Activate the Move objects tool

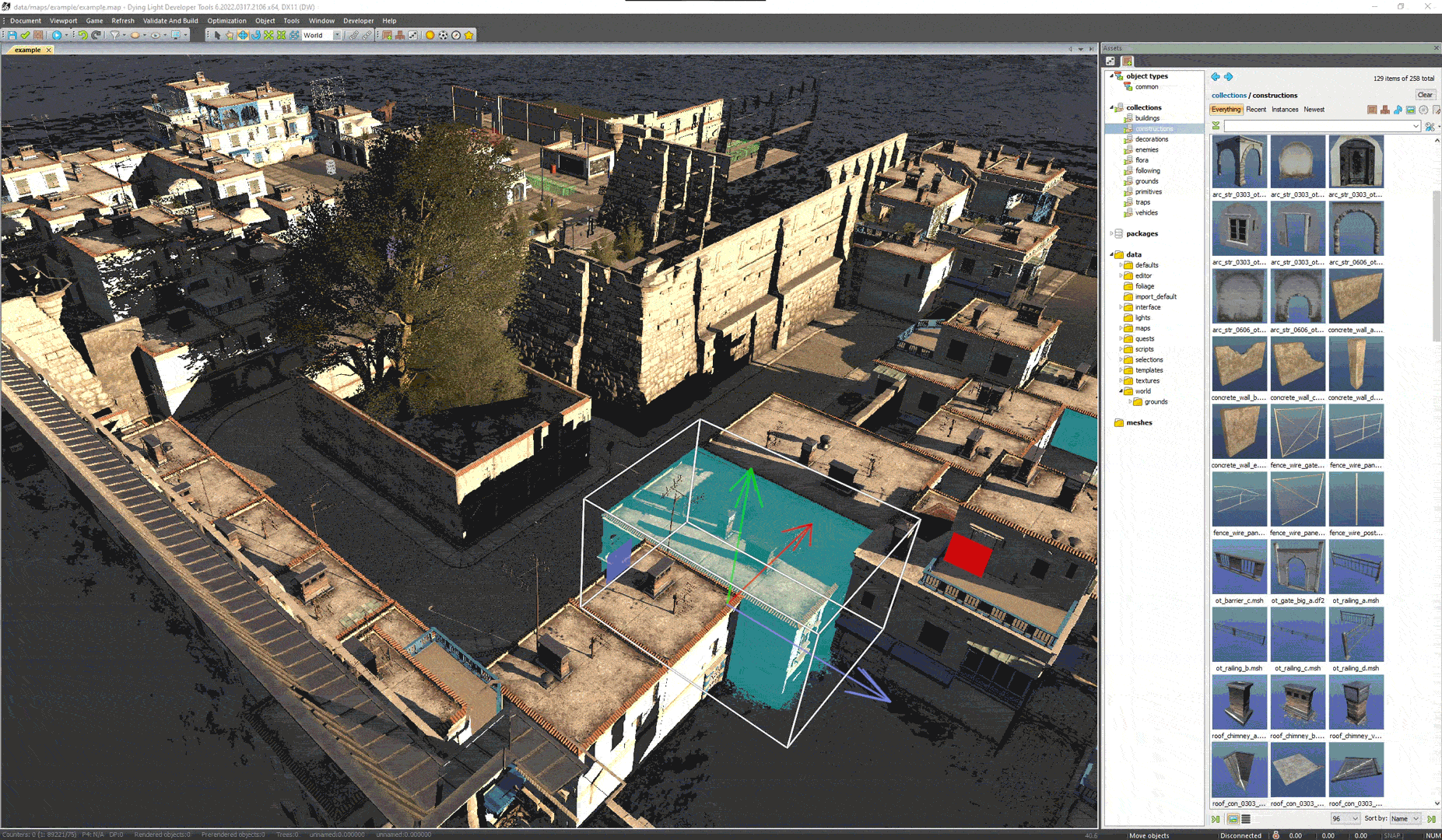click(x=243, y=35)
